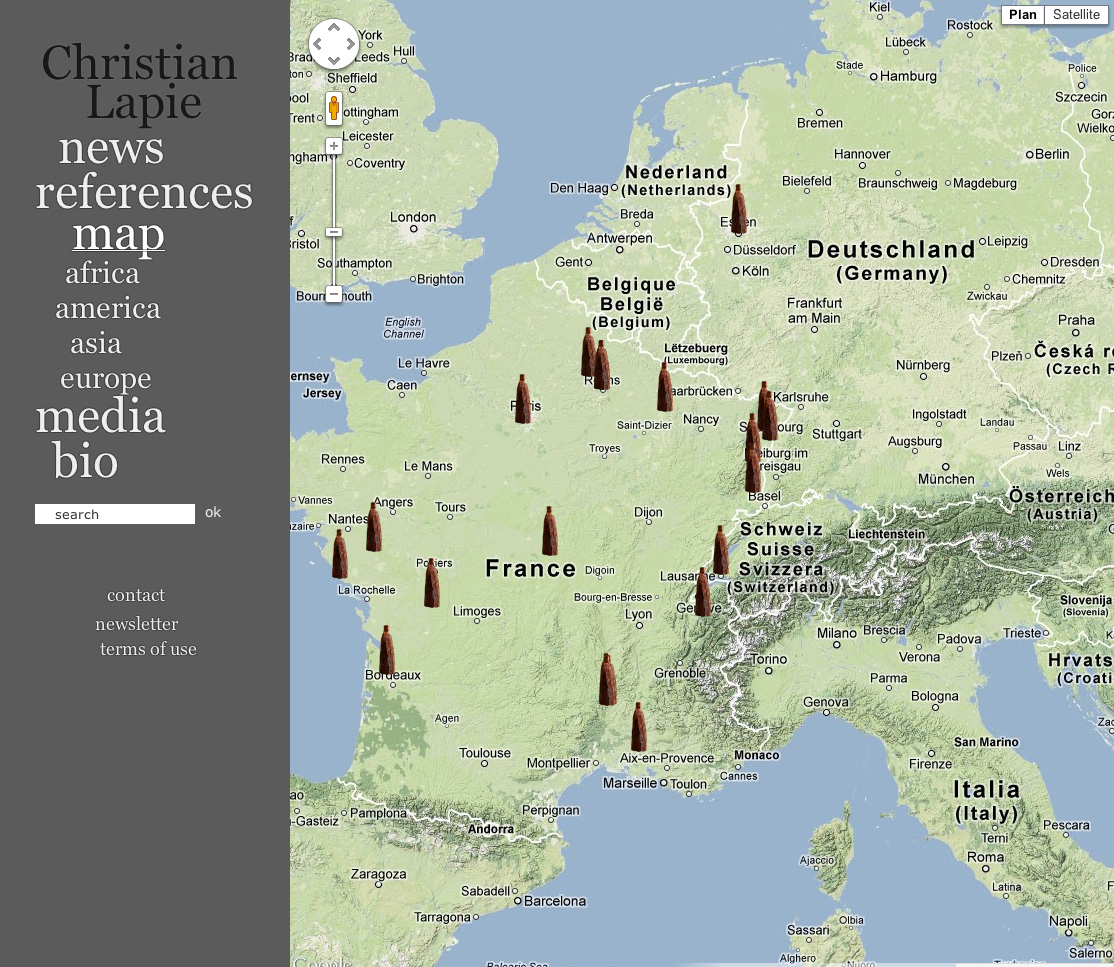Pan the map right with the arrow

[350, 44]
